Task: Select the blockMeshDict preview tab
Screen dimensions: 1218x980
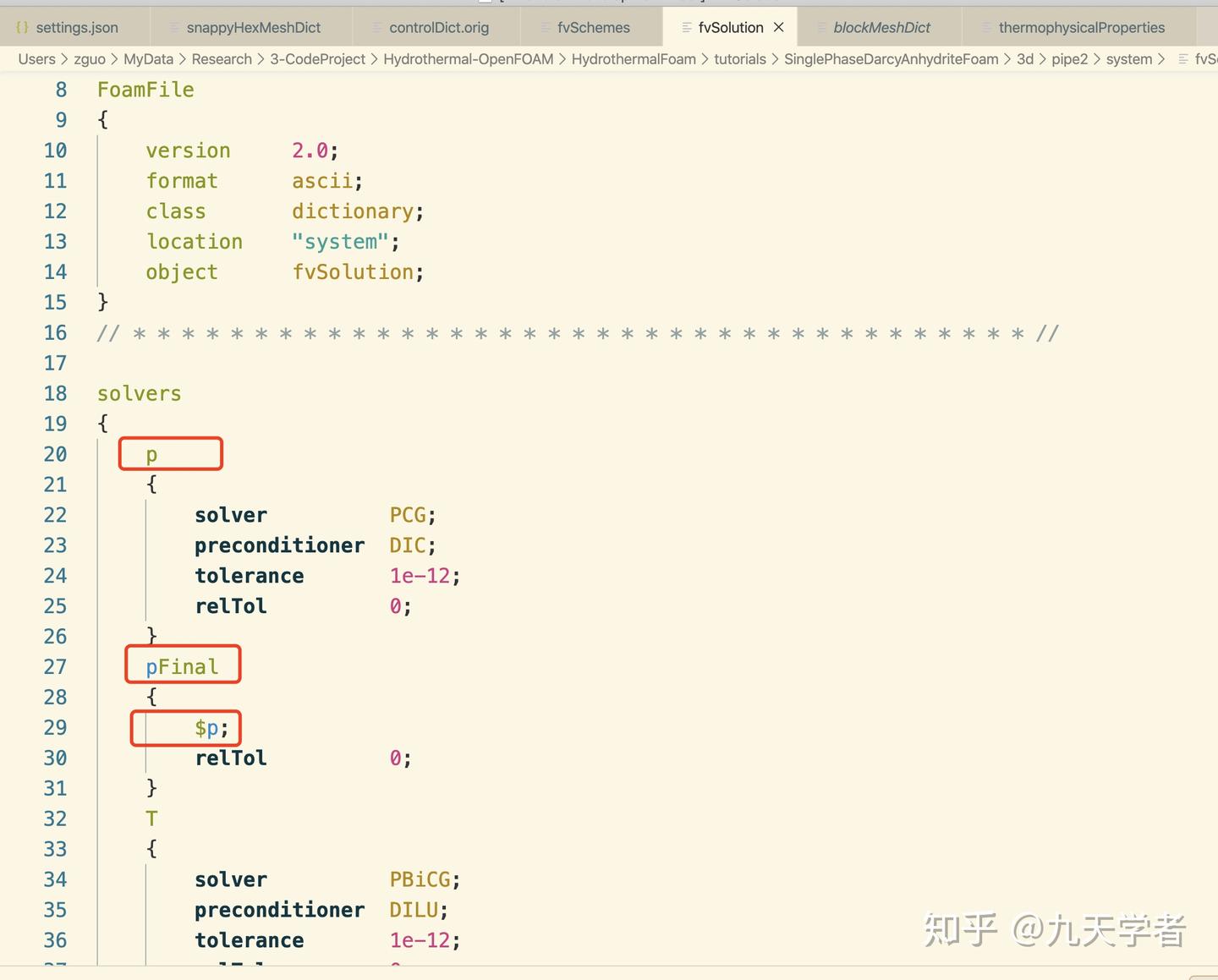Action: pyautogui.click(x=881, y=28)
